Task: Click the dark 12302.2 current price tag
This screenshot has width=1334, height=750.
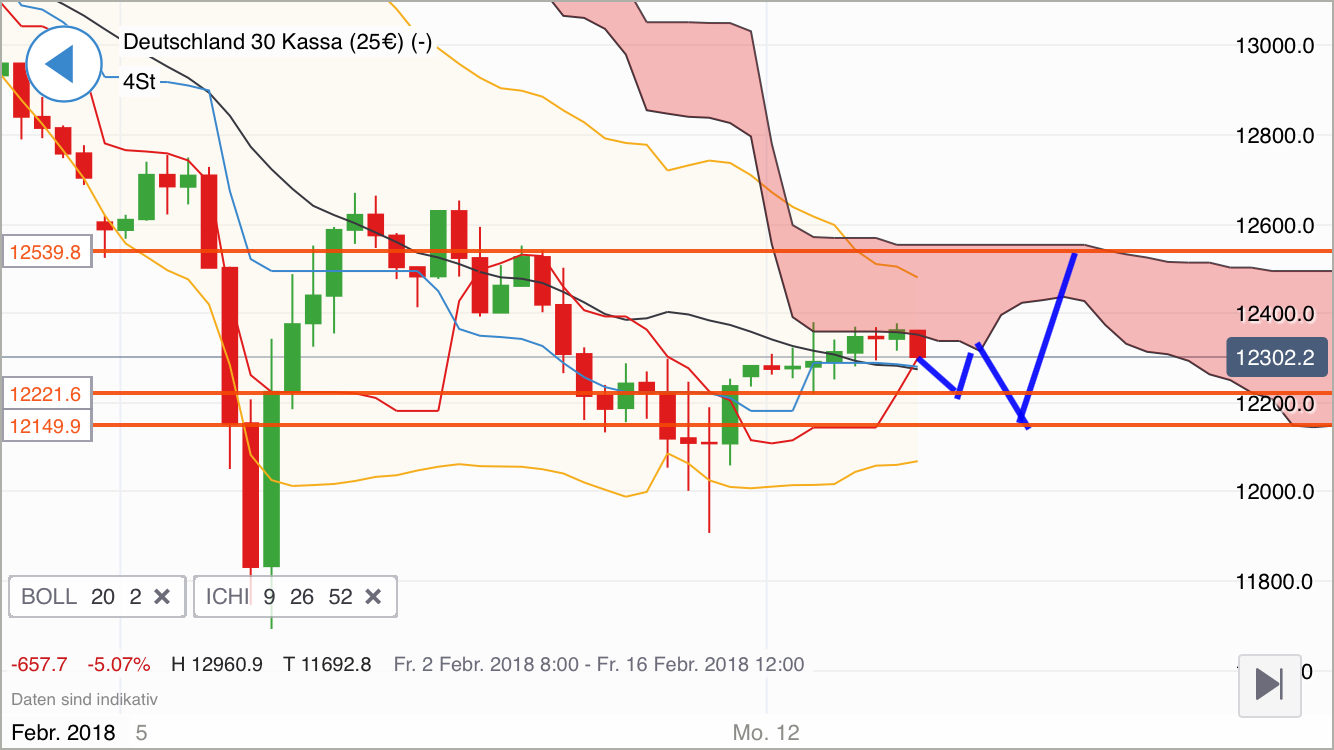Action: 1276,357
